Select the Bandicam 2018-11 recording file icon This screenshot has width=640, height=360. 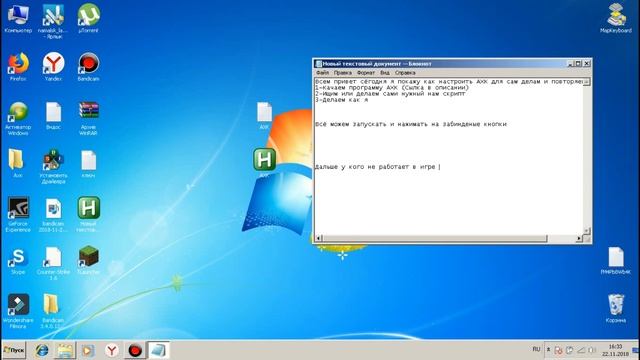[x=53, y=215]
